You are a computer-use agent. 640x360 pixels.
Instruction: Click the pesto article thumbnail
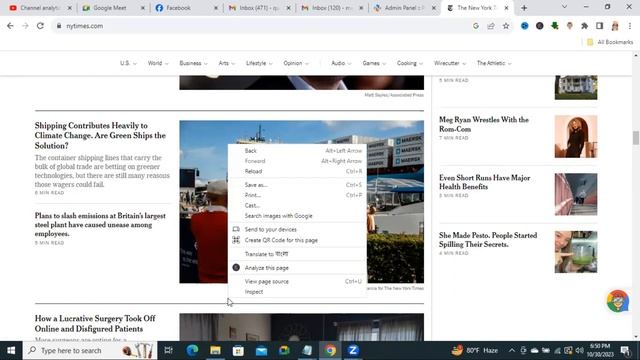pyautogui.click(x=576, y=252)
